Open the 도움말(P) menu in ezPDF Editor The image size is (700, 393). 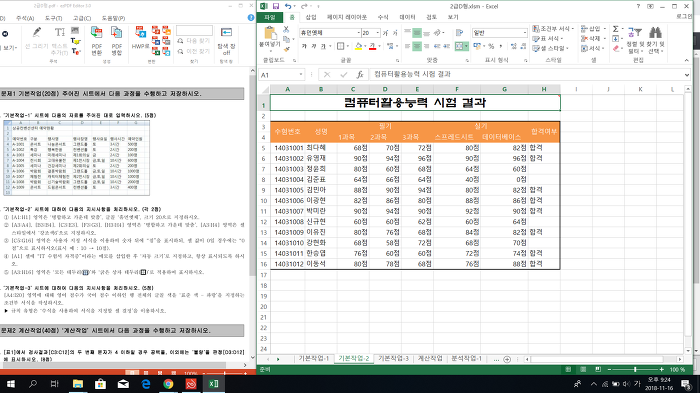113,18
